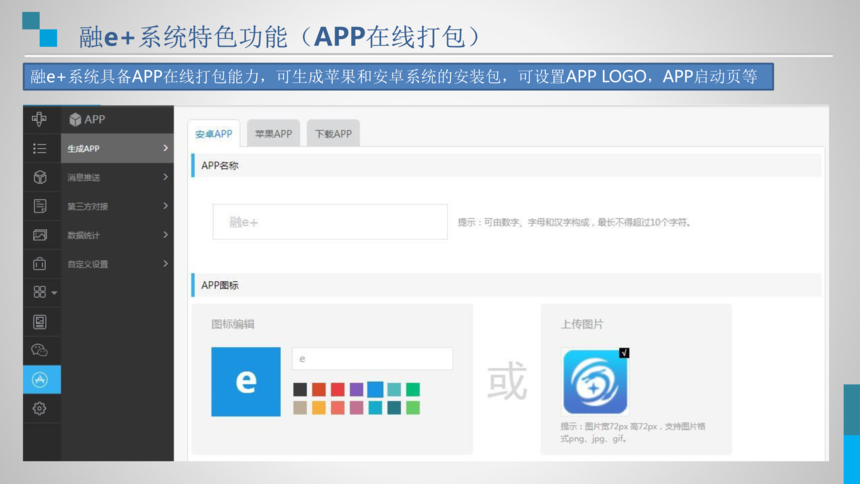The image size is (860, 484).
Task: Open the 3D cube icon in sidebar
Action: [40, 177]
